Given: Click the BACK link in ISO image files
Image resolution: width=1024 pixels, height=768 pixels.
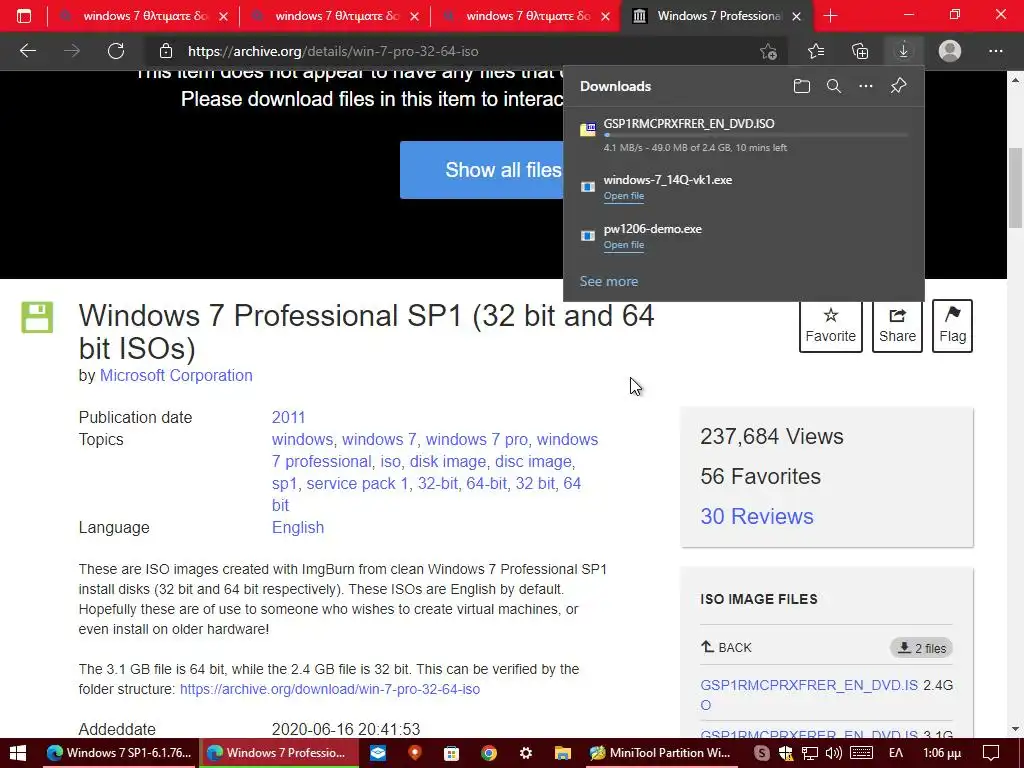Looking at the screenshot, I should (726, 647).
